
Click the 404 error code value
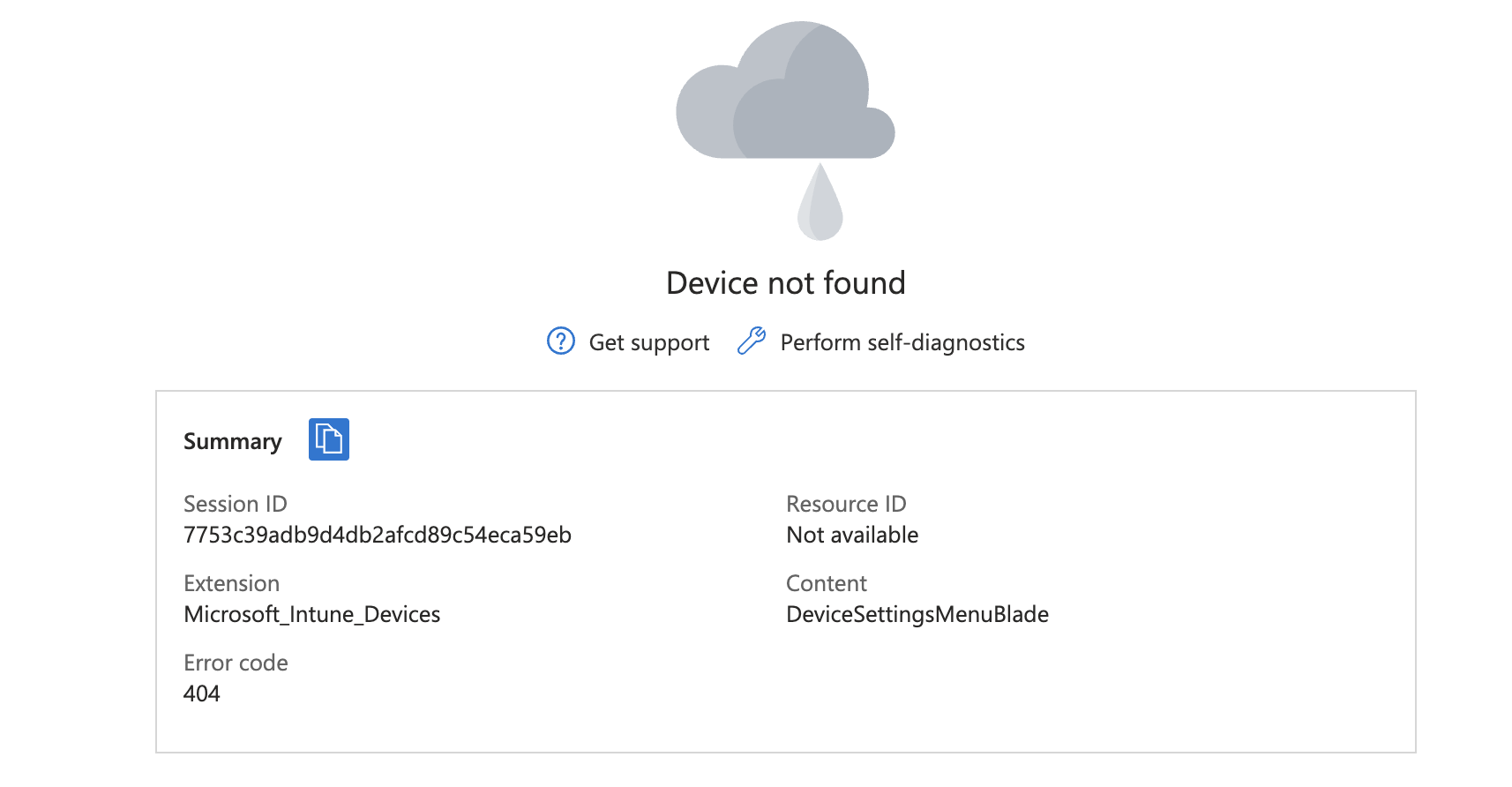tap(202, 693)
